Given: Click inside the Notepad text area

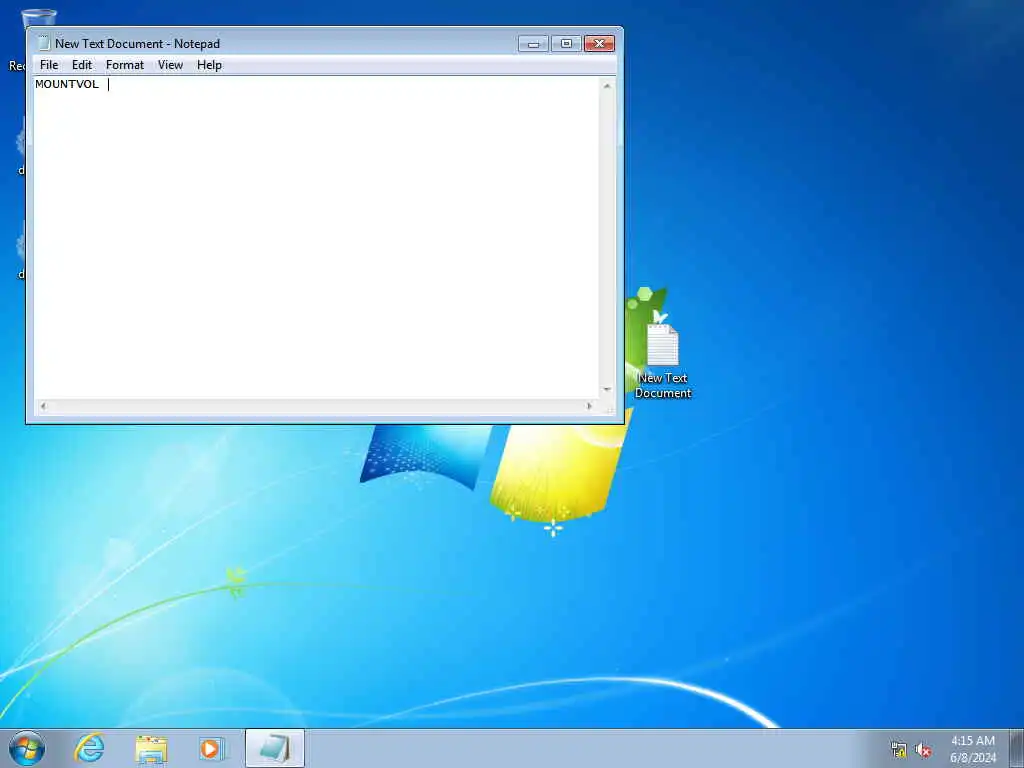Looking at the screenshot, I should [x=317, y=238].
